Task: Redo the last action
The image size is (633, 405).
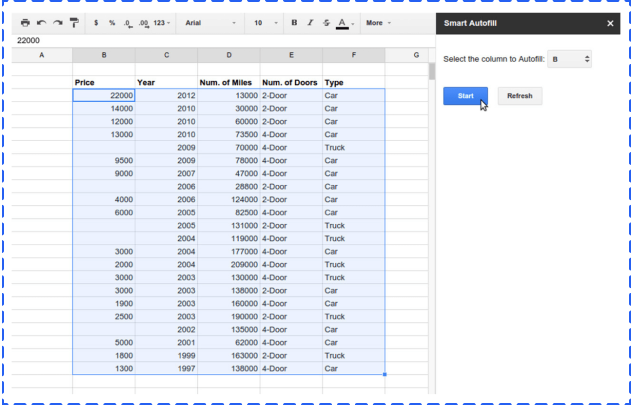Action: [x=57, y=22]
